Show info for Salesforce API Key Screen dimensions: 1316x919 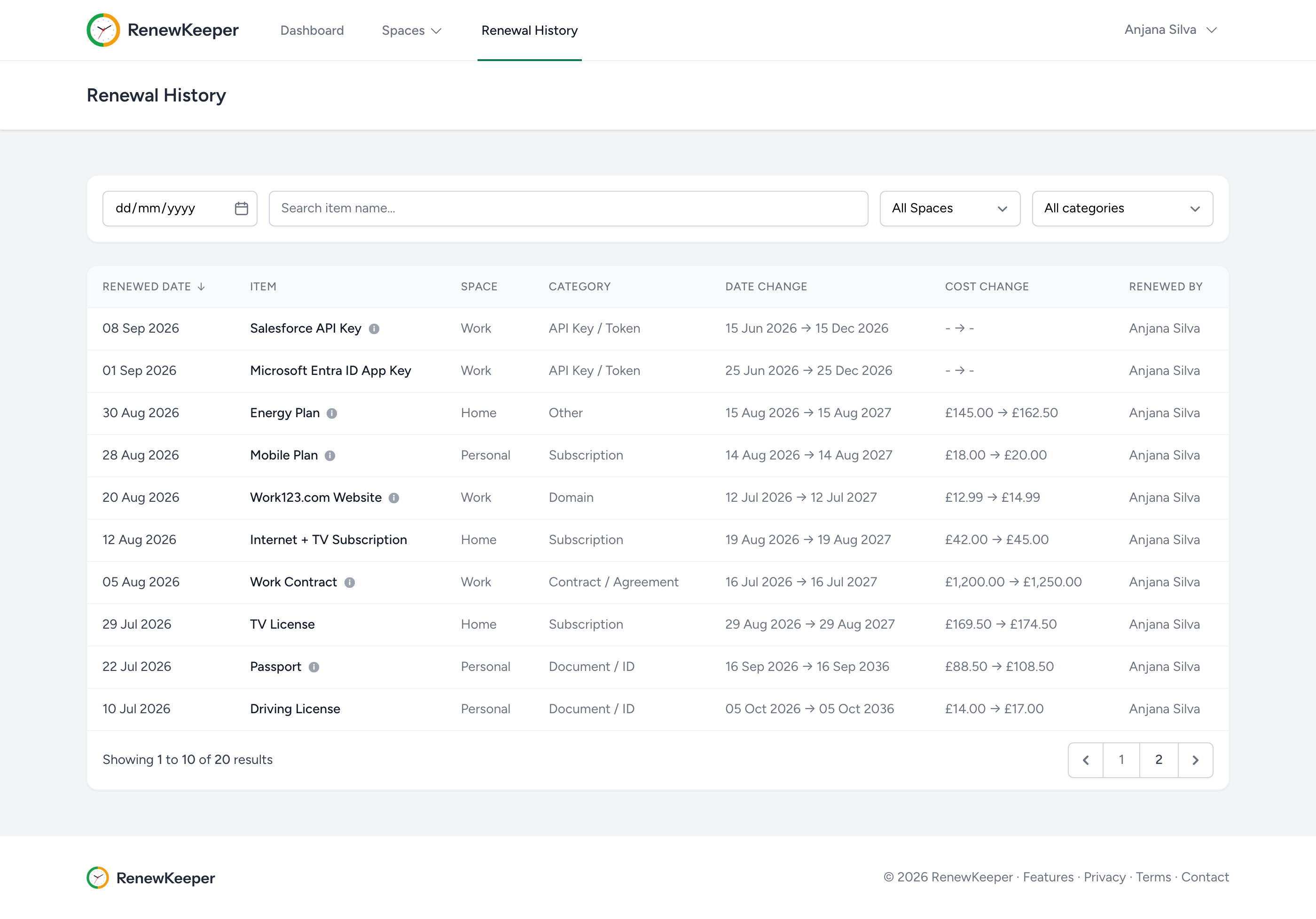click(x=374, y=329)
